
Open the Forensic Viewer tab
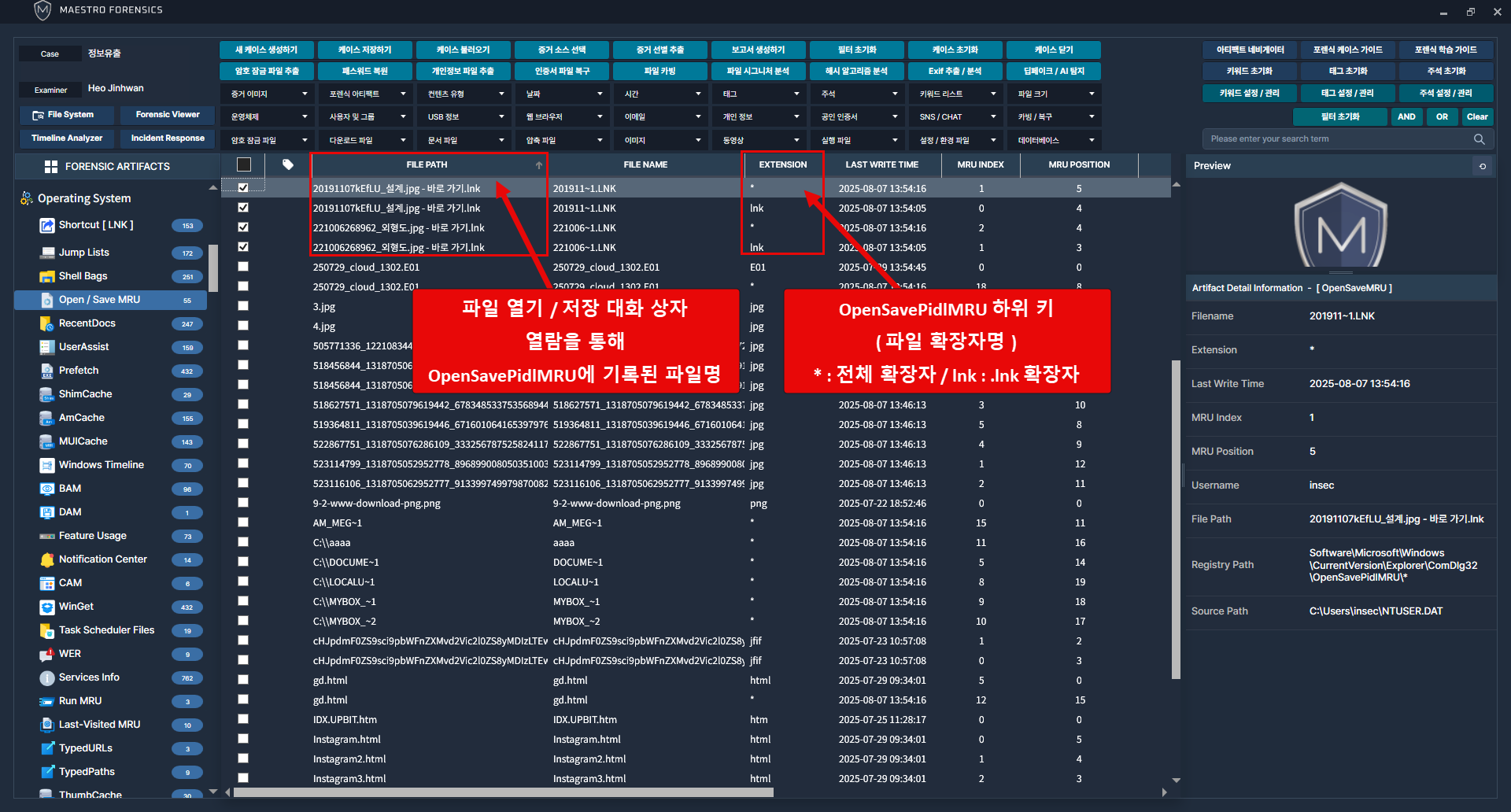[168, 115]
